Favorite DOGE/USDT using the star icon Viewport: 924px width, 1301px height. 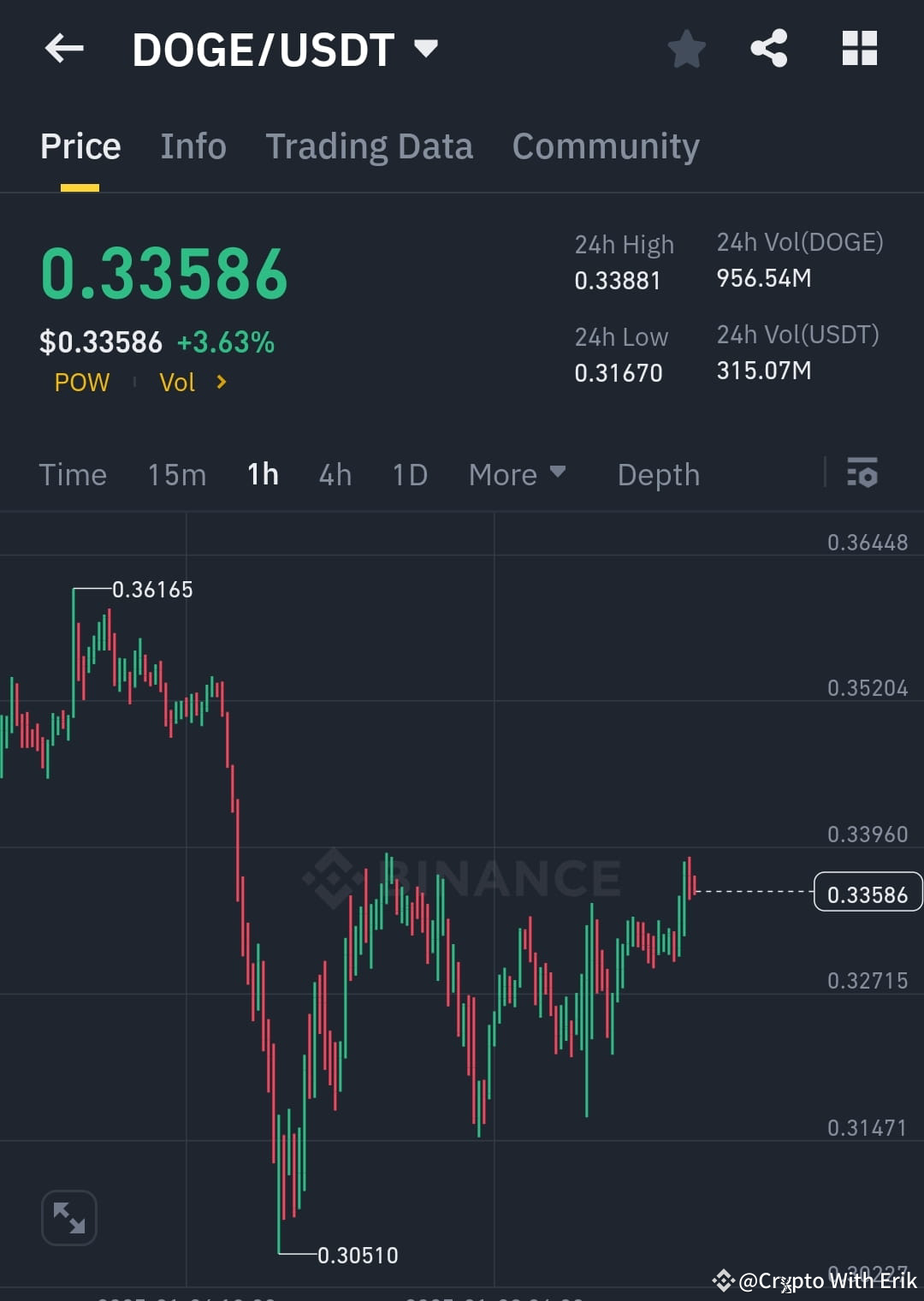pyautogui.click(x=686, y=49)
